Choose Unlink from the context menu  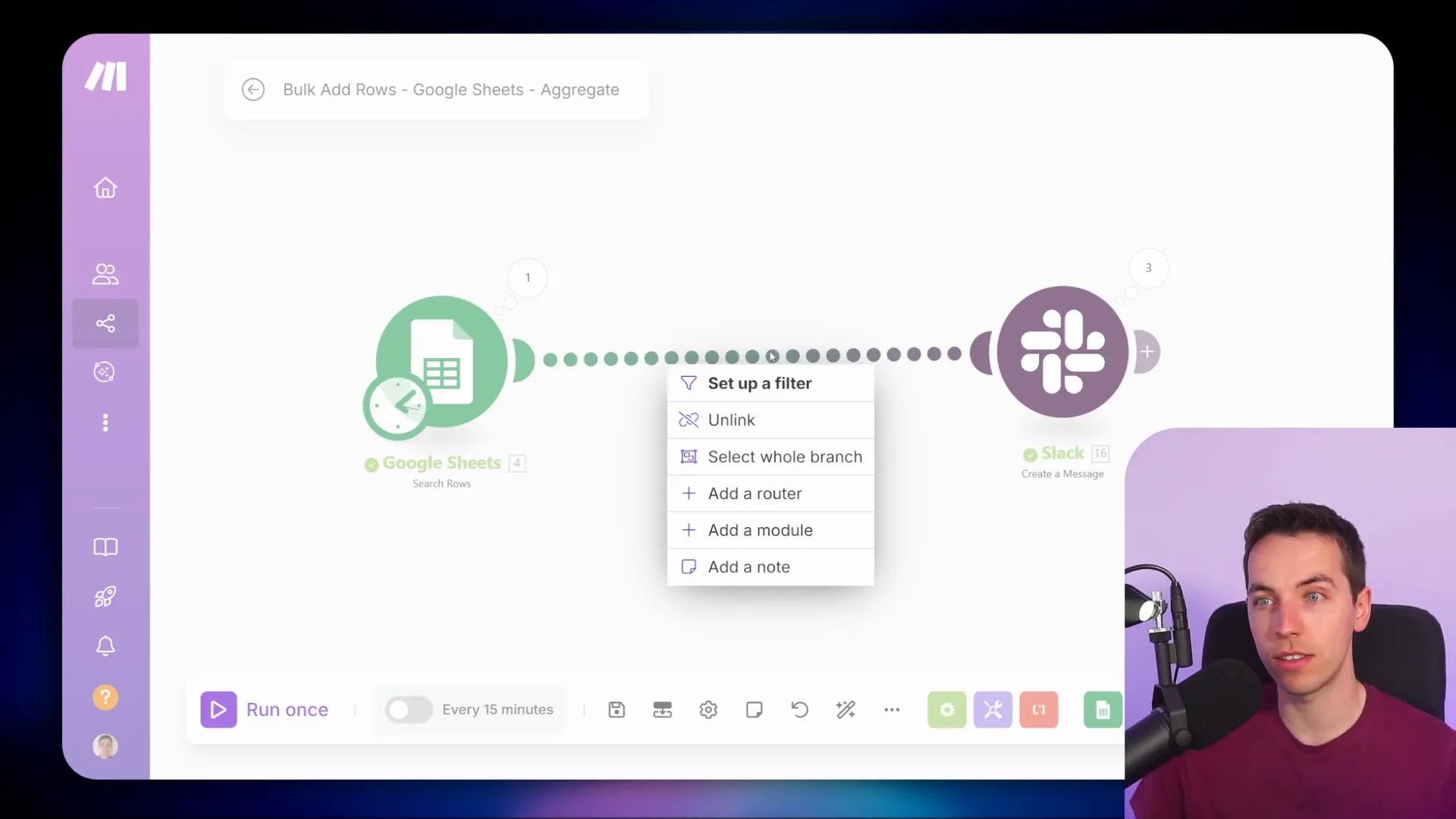coord(770,420)
